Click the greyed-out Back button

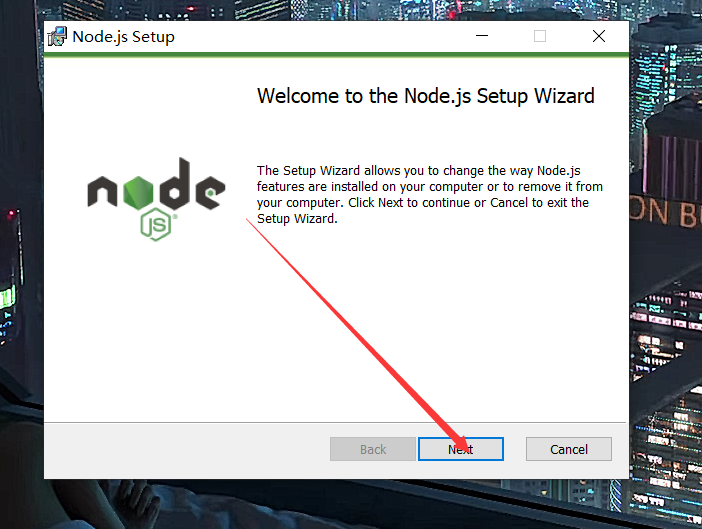[x=373, y=449]
